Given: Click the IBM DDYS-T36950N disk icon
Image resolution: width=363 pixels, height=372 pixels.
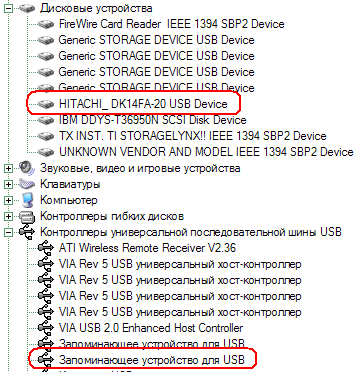Looking at the screenshot, I should pos(46,120).
